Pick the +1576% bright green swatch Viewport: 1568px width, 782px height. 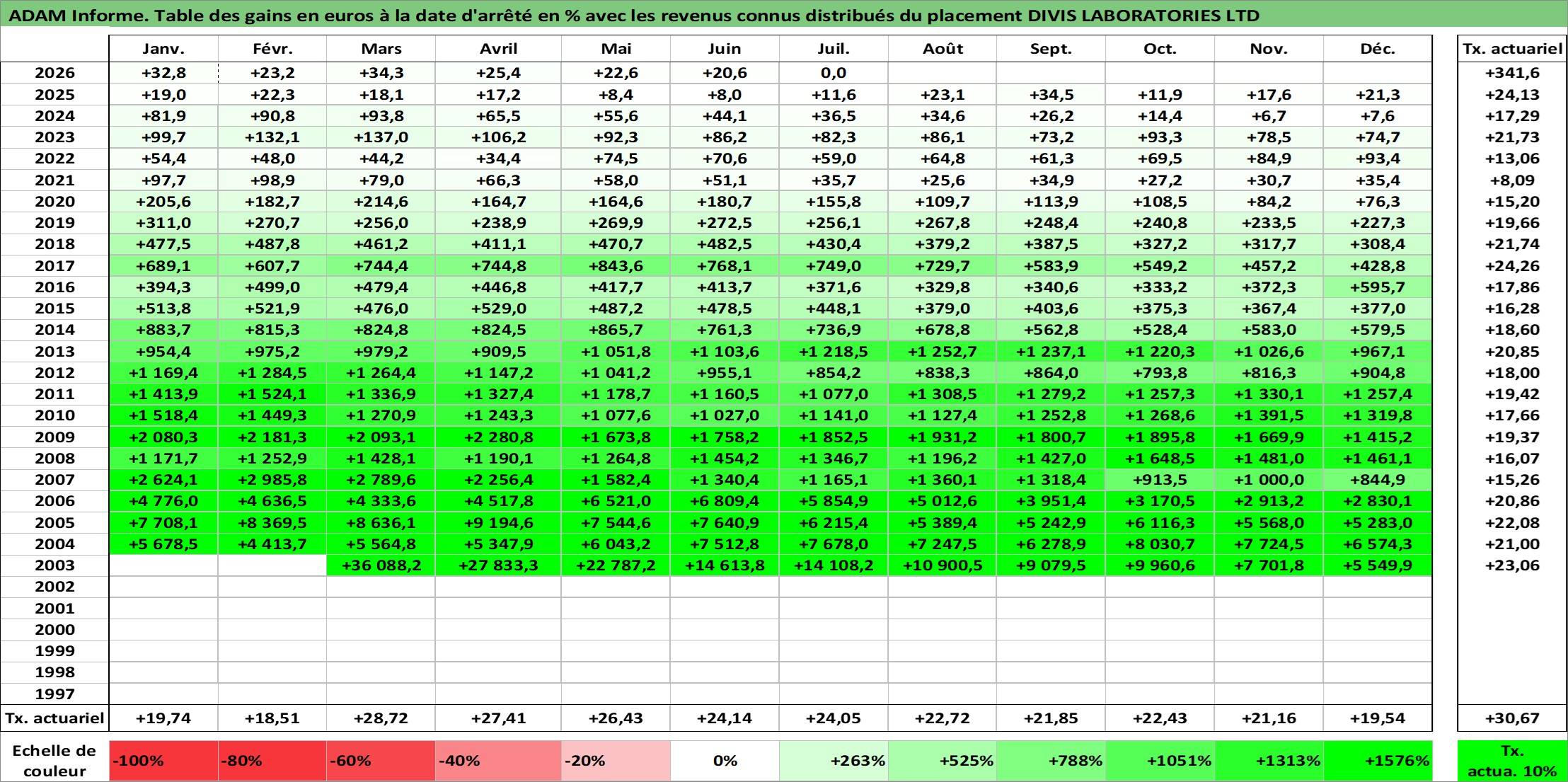coord(1378,761)
